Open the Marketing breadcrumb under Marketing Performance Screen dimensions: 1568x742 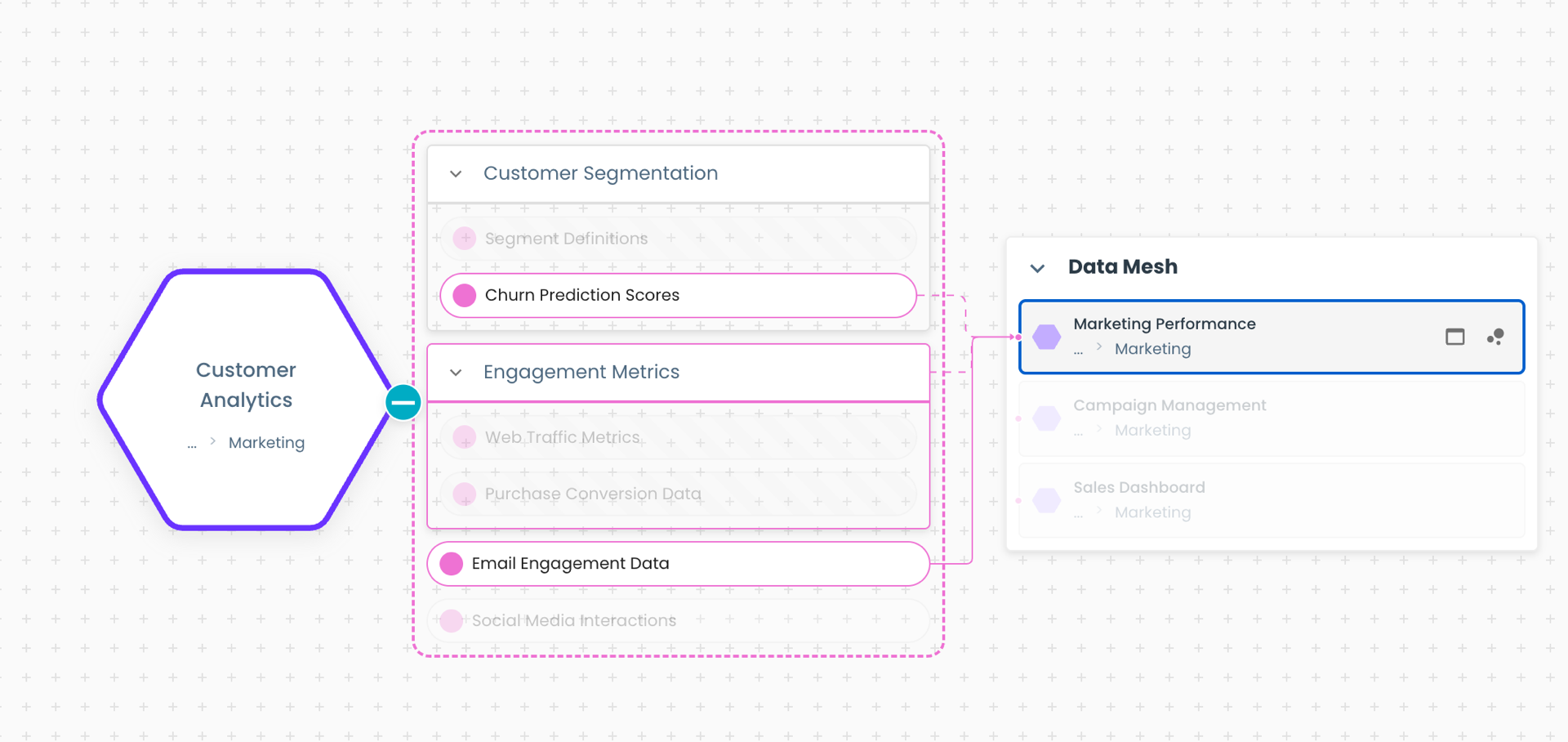click(1152, 349)
